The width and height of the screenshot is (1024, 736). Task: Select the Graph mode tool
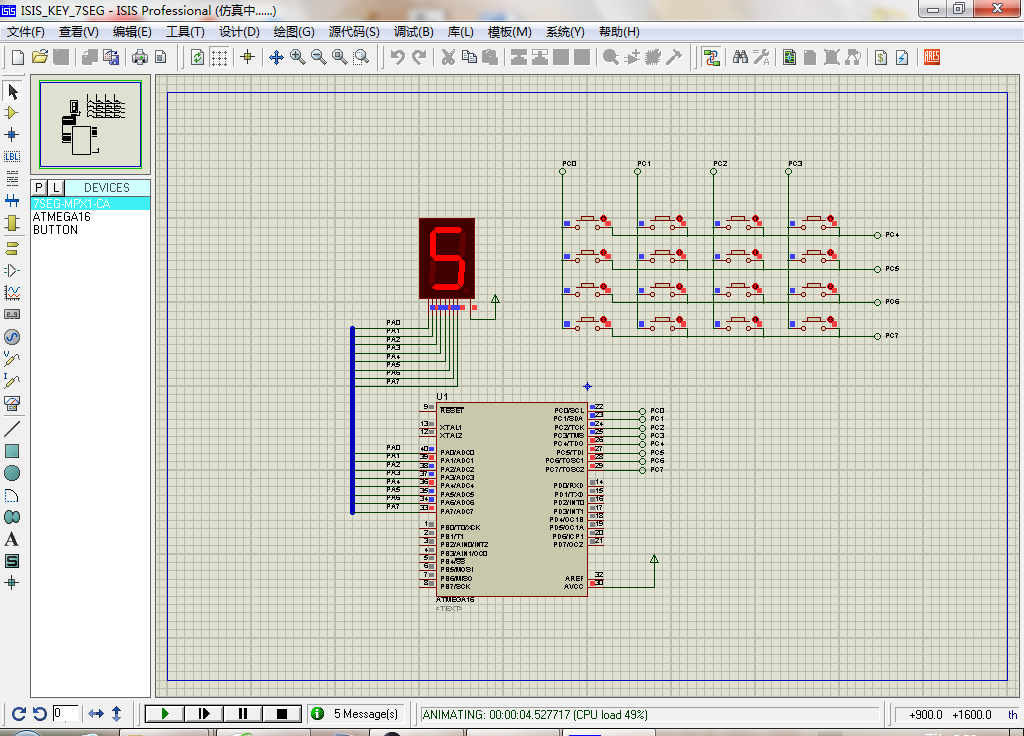[12, 293]
